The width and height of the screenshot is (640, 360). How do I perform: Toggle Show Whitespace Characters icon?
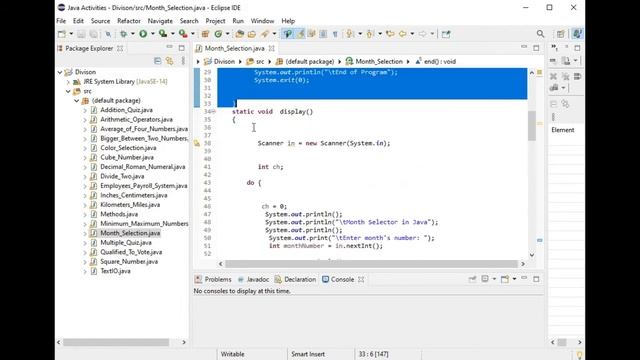(x=335, y=34)
